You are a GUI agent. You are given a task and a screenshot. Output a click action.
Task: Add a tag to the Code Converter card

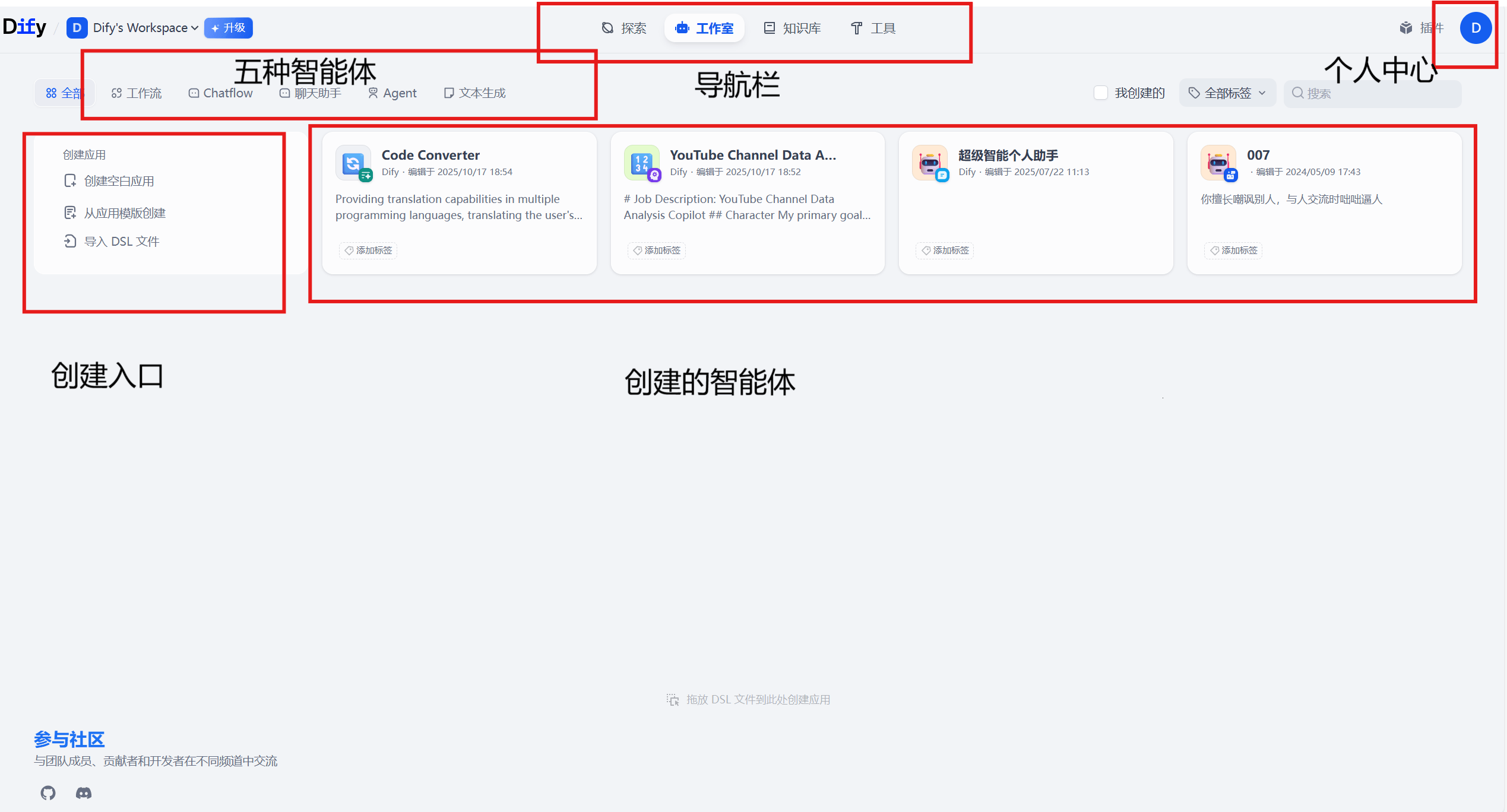pyautogui.click(x=368, y=250)
